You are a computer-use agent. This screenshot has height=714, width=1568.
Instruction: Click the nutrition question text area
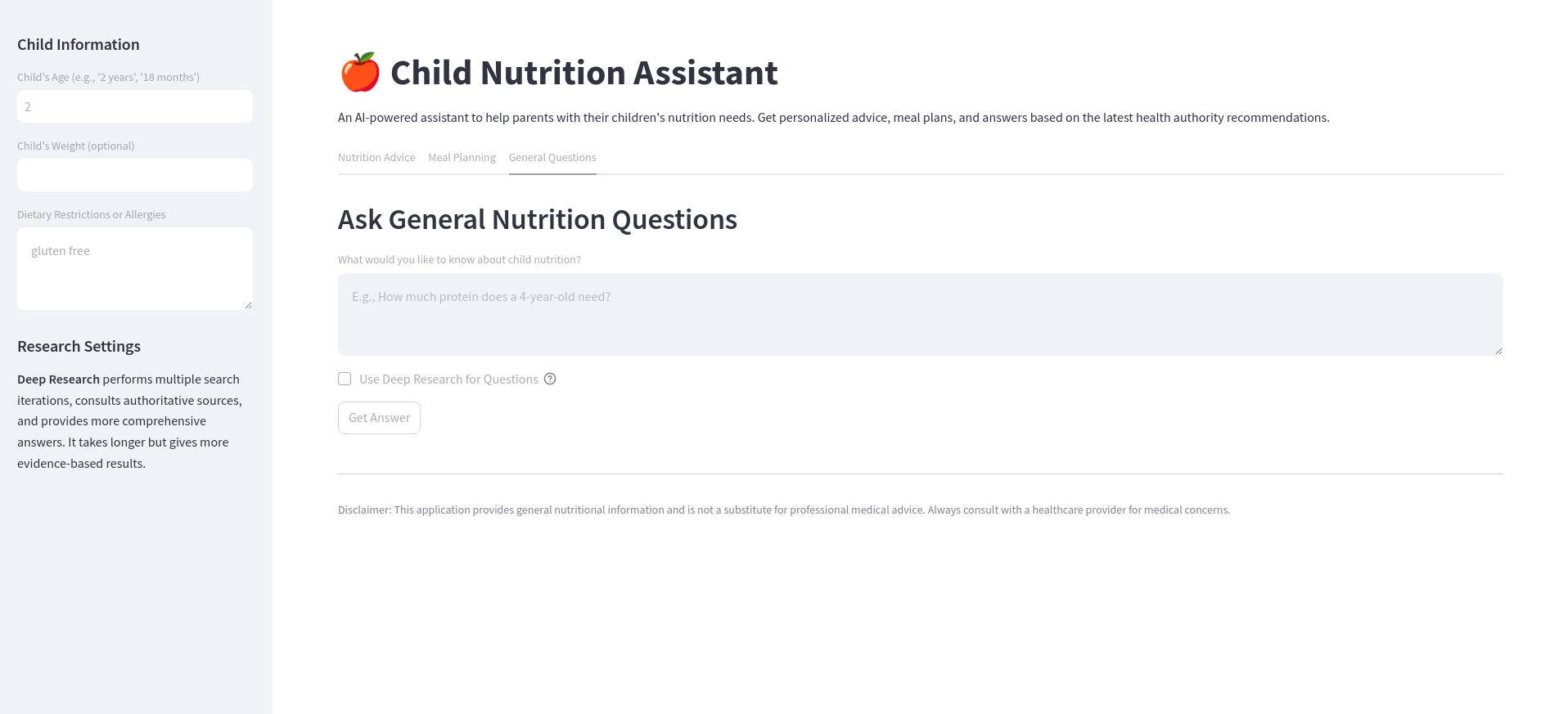(x=920, y=314)
